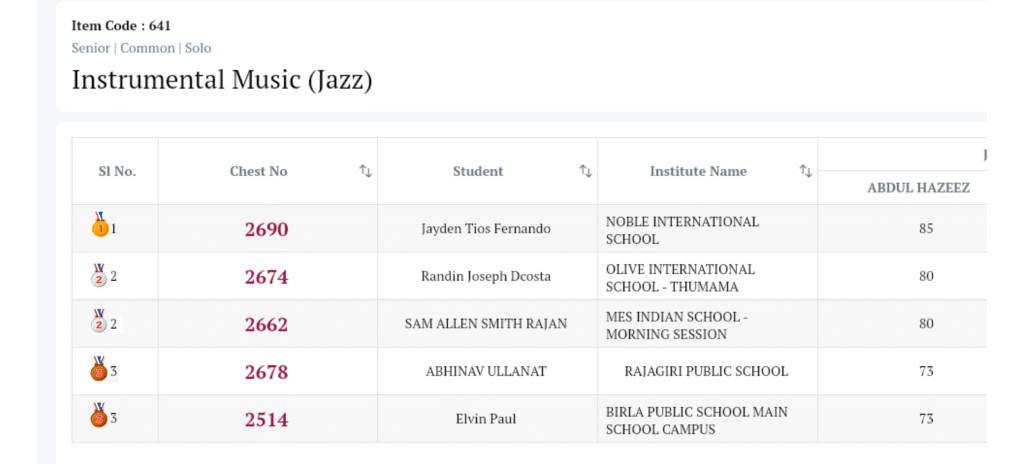Click chest number 2678
The image size is (1024, 464).
(266, 372)
